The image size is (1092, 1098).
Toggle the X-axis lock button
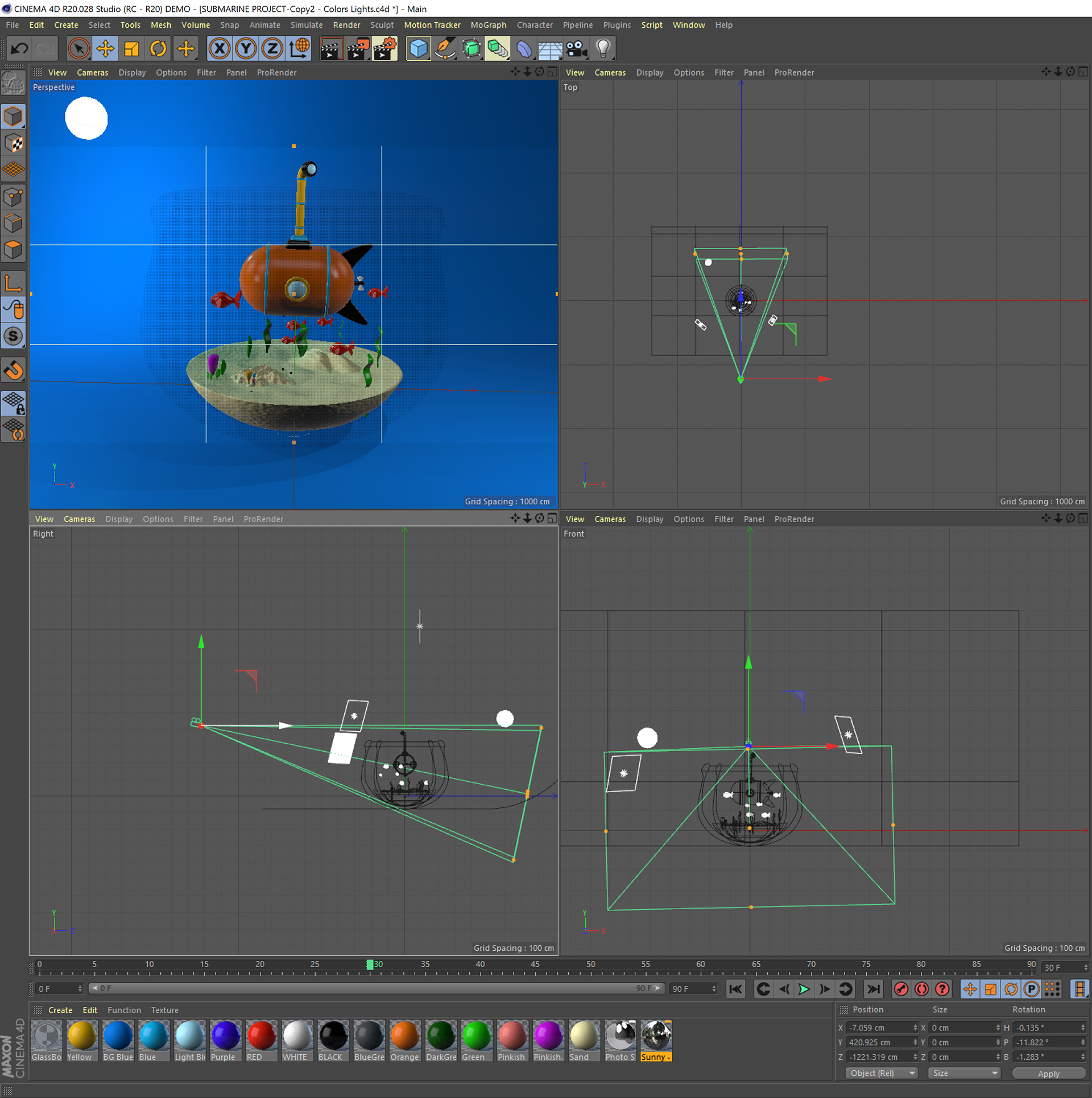click(x=220, y=49)
